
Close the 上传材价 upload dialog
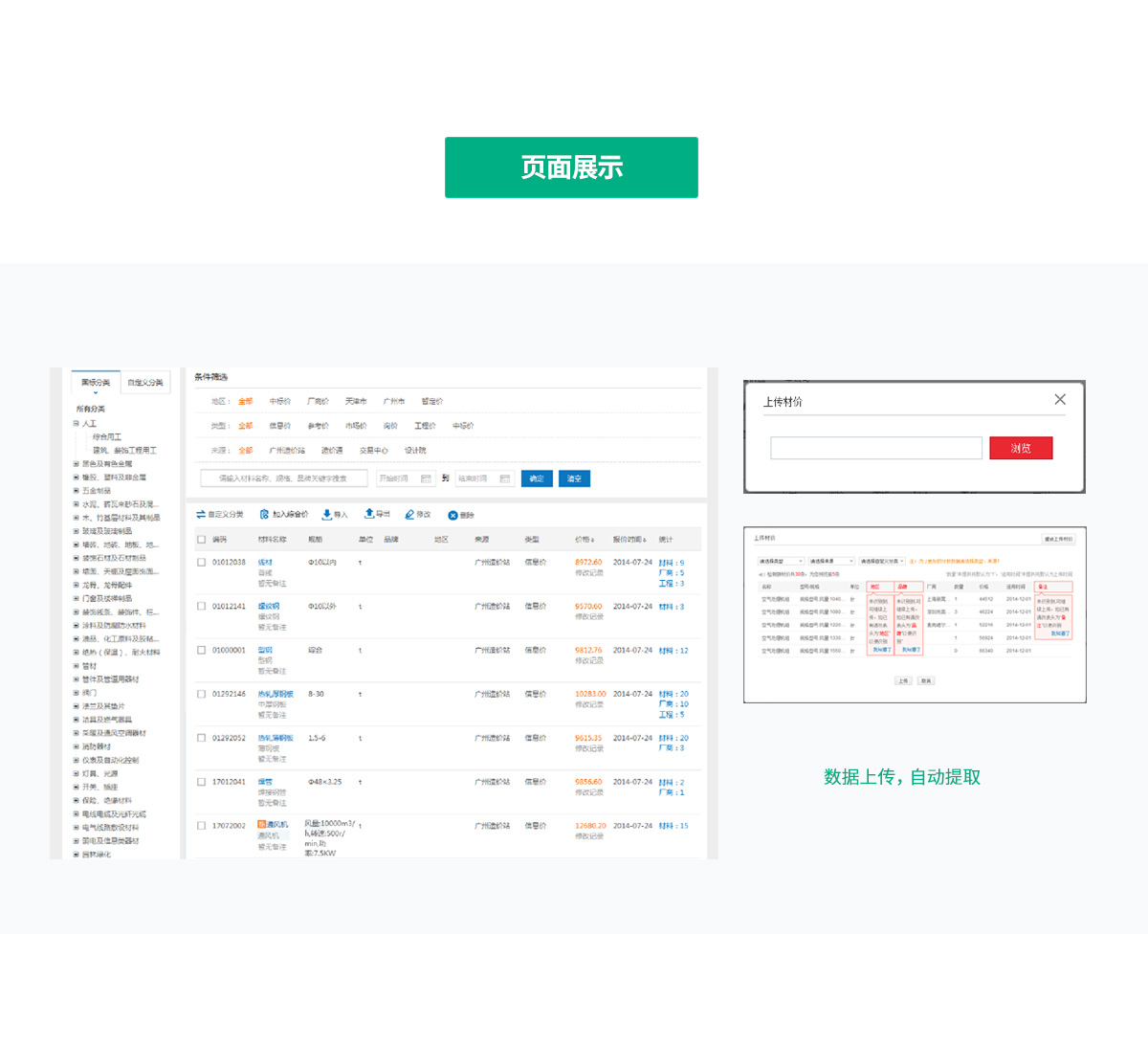click(x=1060, y=400)
